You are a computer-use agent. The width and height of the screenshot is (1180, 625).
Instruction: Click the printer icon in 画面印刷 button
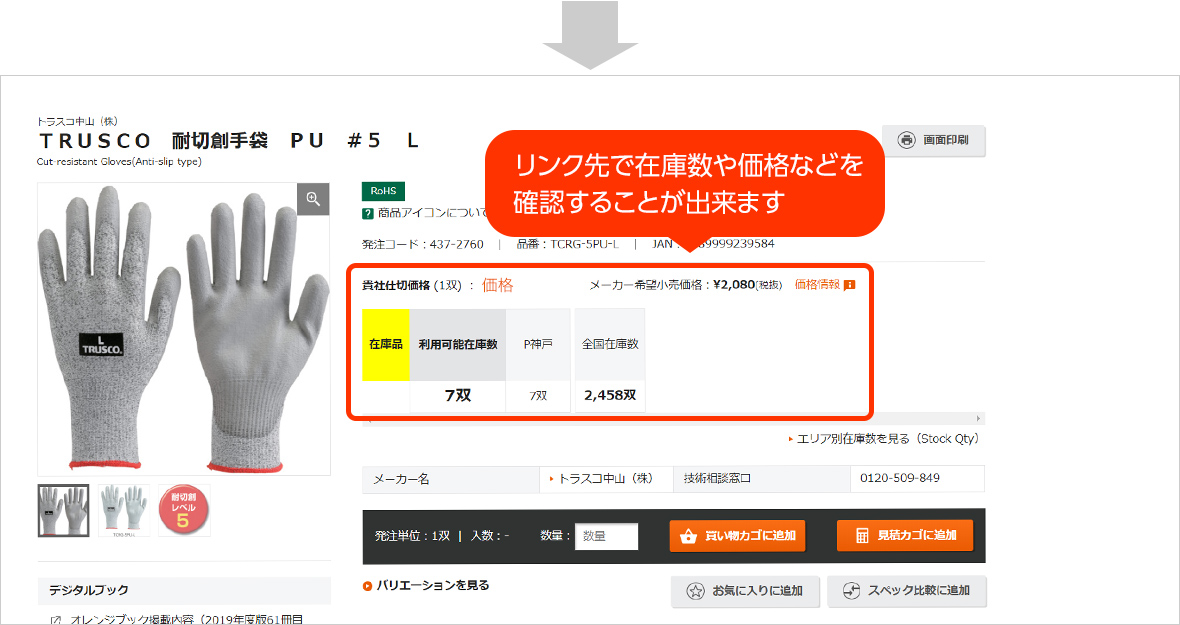click(x=907, y=141)
